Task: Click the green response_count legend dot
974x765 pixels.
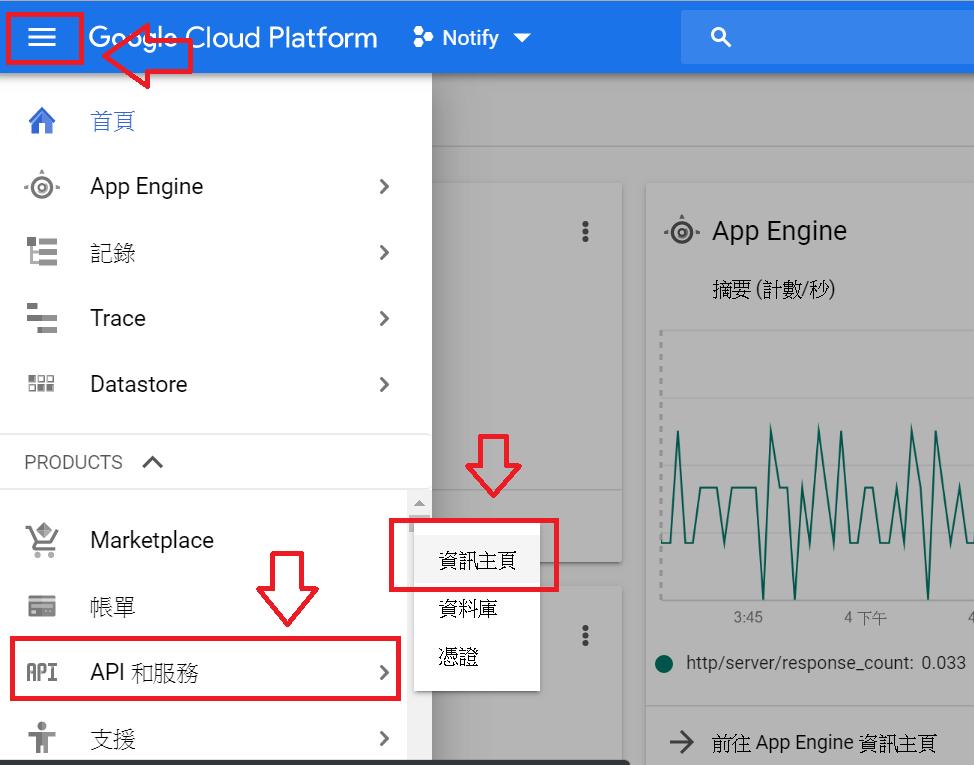Action: [x=664, y=663]
